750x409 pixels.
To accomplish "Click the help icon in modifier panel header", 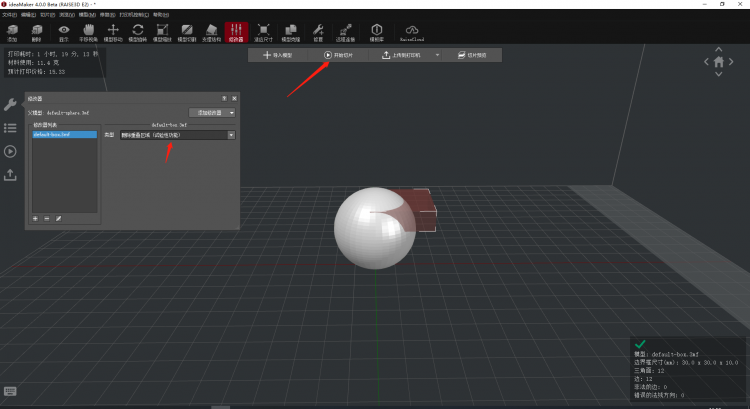I will pyautogui.click(x=224, y=98).
